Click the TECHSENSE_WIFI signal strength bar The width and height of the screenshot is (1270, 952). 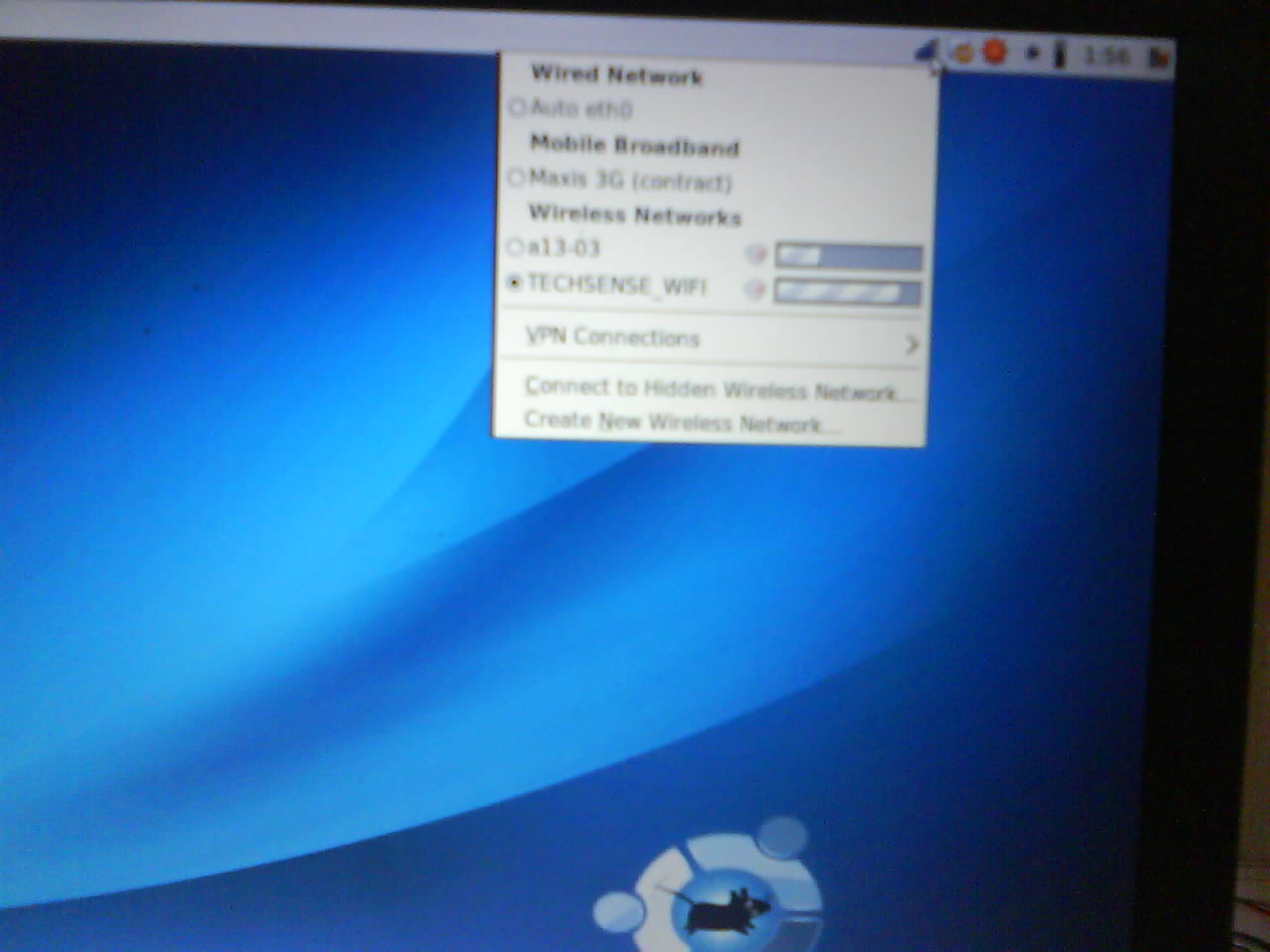click(846, 293)
